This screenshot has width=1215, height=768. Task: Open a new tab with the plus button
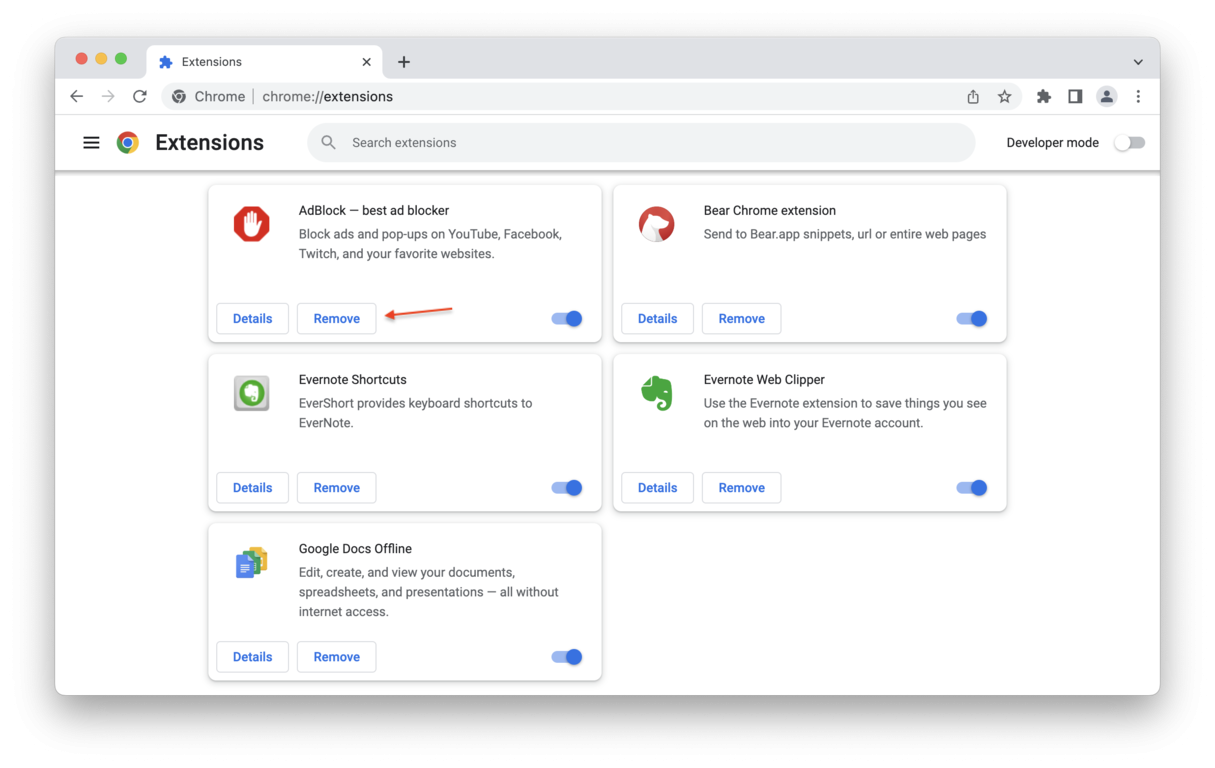tap(404, 61)
